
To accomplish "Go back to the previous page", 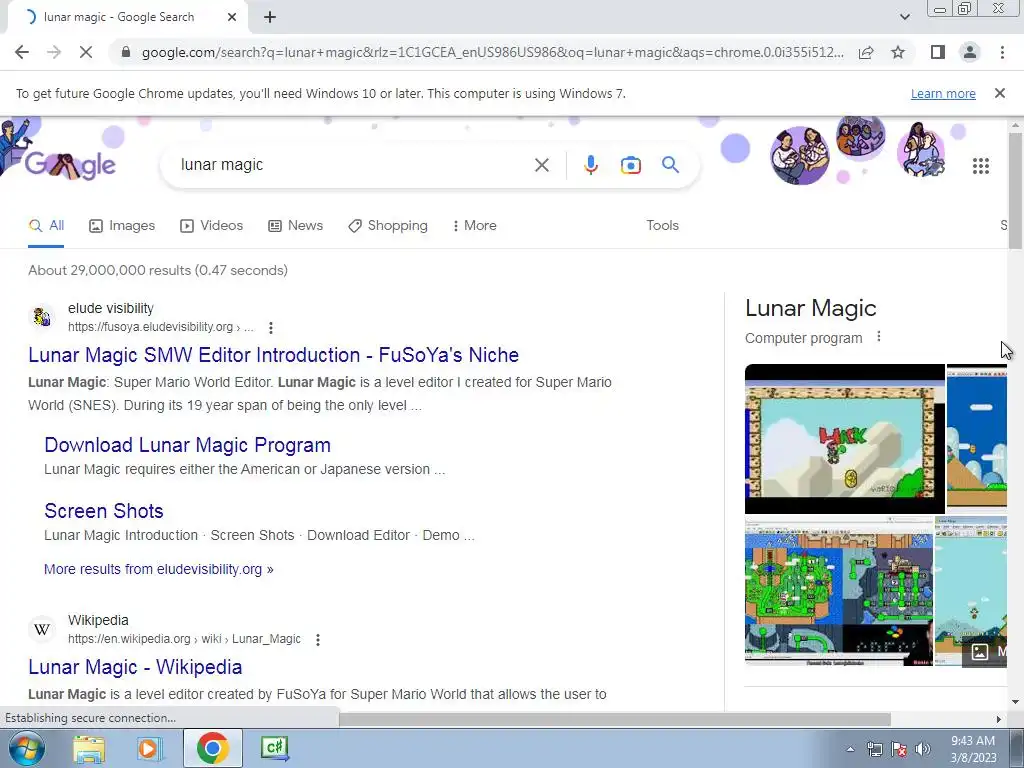I will [x=22, y=52].
